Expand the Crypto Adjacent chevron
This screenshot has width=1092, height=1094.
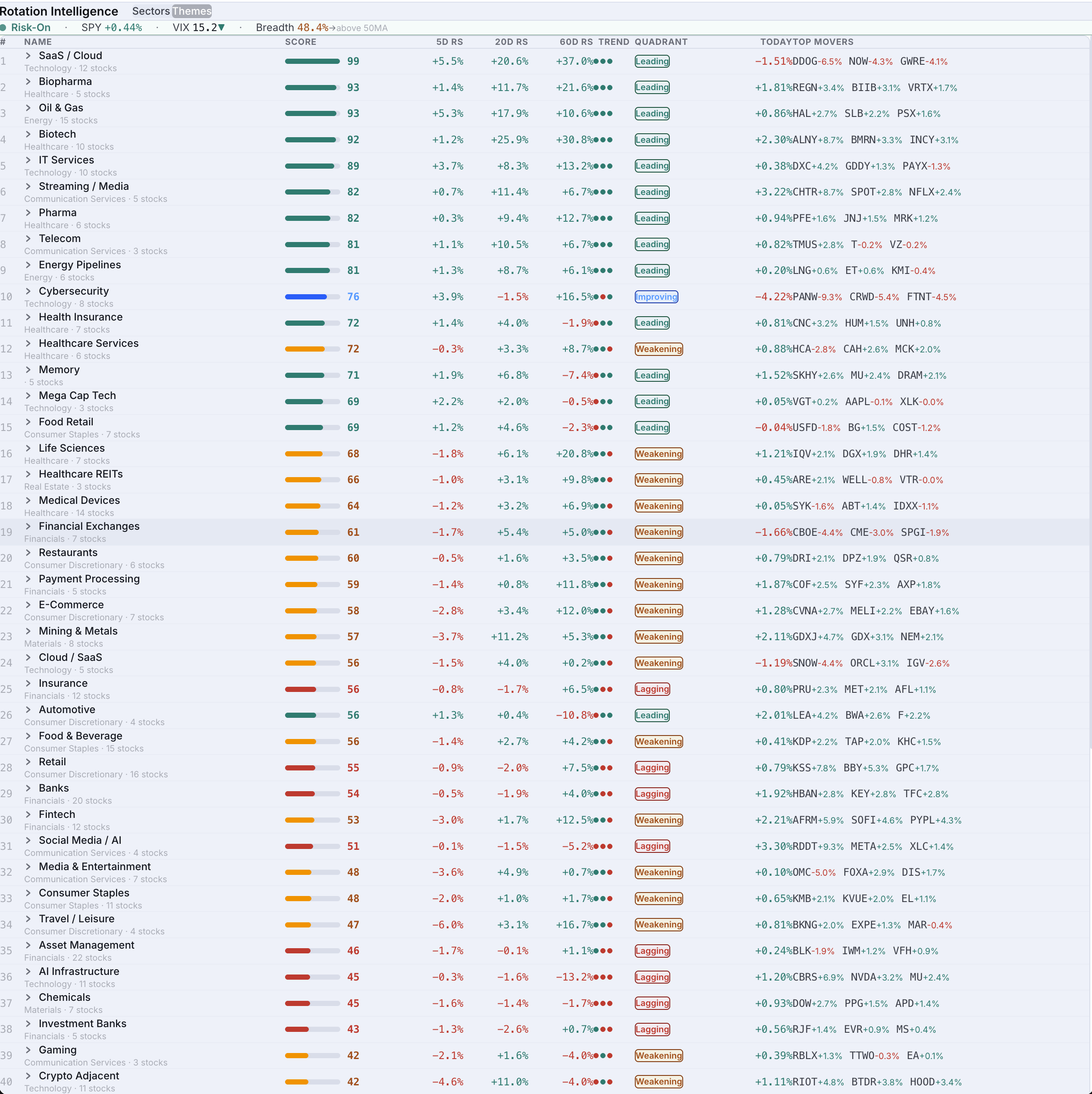click(x=28, y=1075)
